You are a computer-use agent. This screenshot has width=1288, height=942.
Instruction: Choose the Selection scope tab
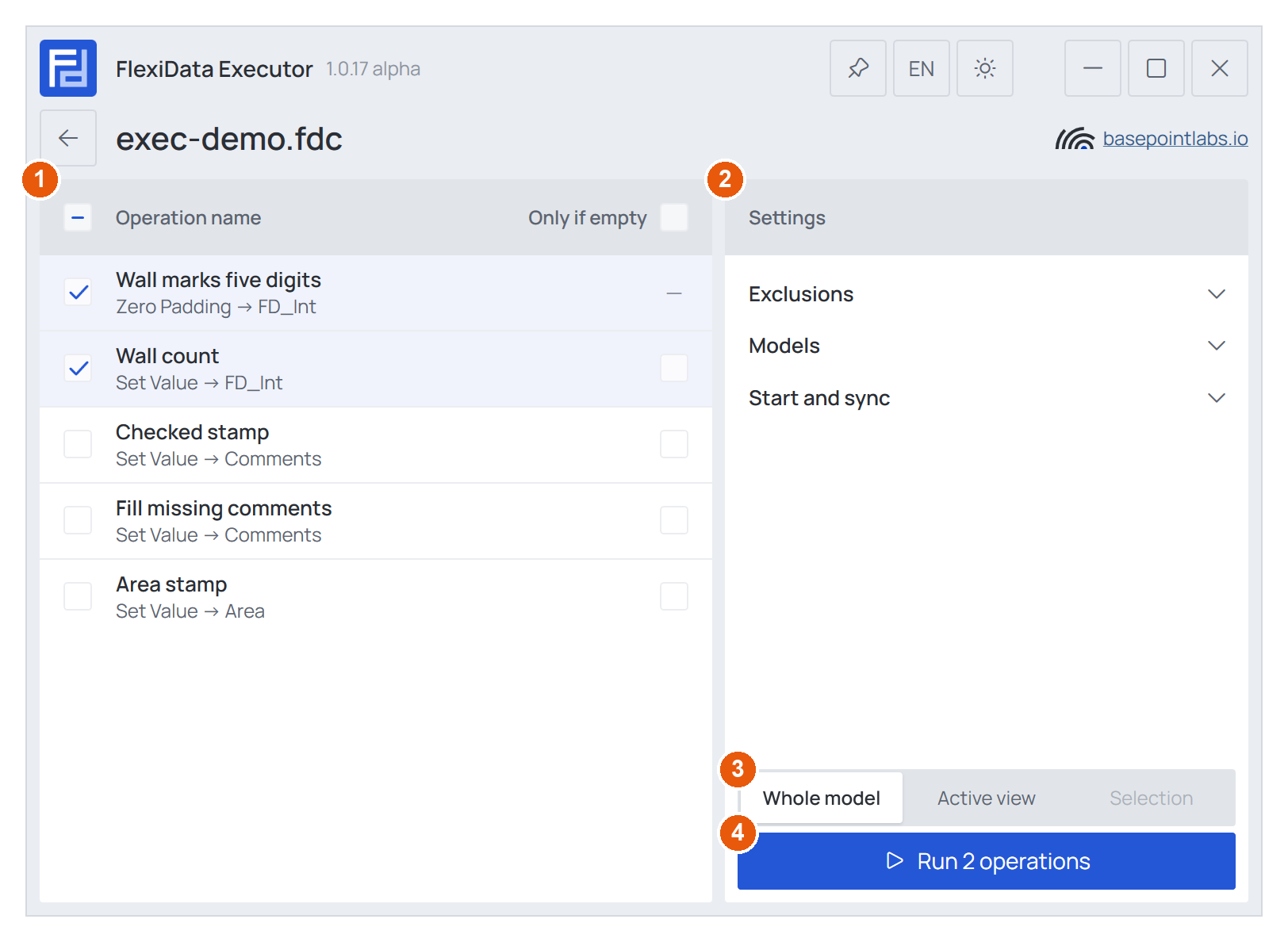tap(1152, 798)
